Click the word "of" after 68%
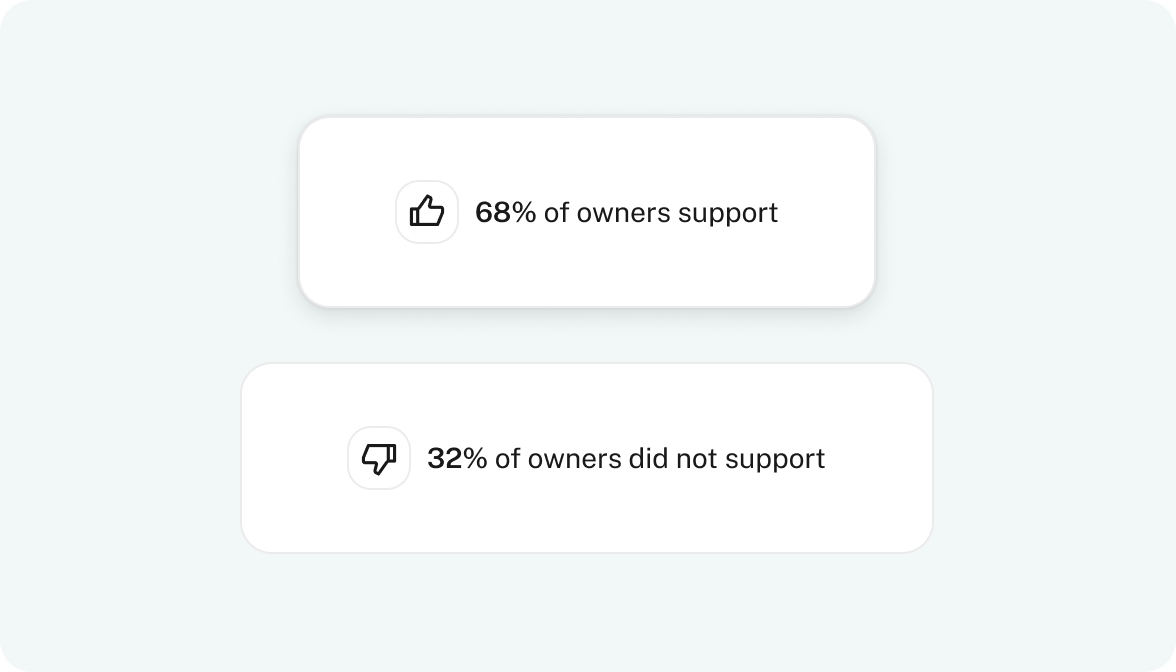This screenshot has height=672, width=1176. pos(556,212)
